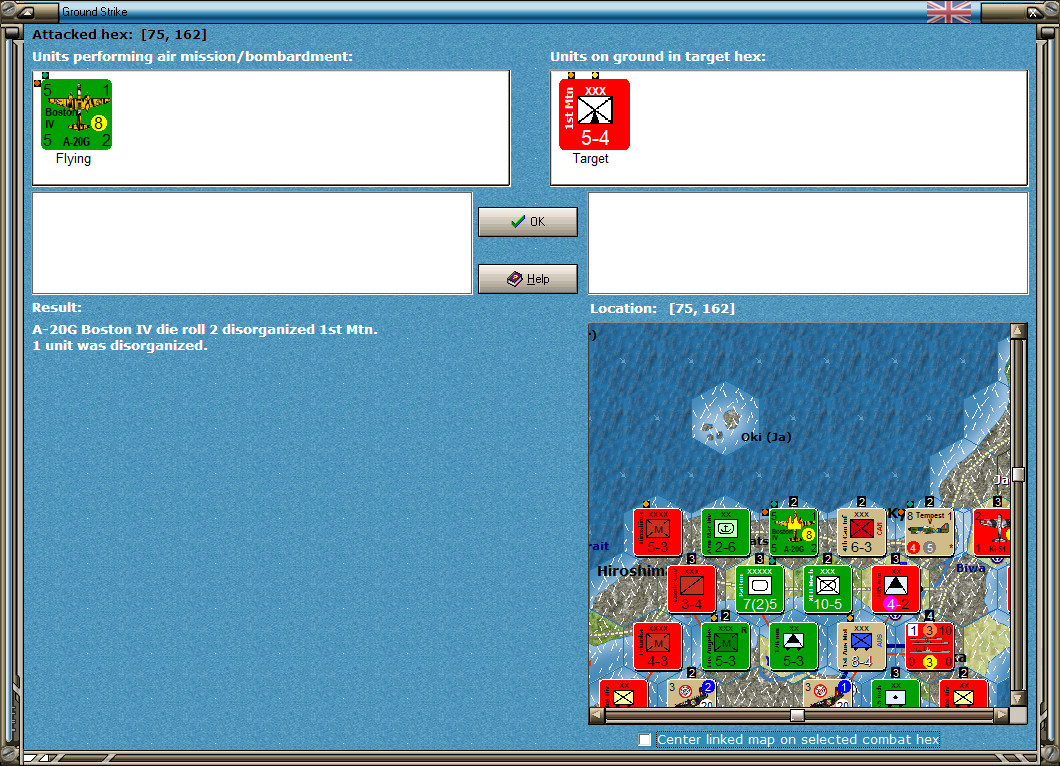This screenshot has width=1060, height=766.
Task: Click the green division counter at the map's bottom edge
Action: click(x=896, y=694)
